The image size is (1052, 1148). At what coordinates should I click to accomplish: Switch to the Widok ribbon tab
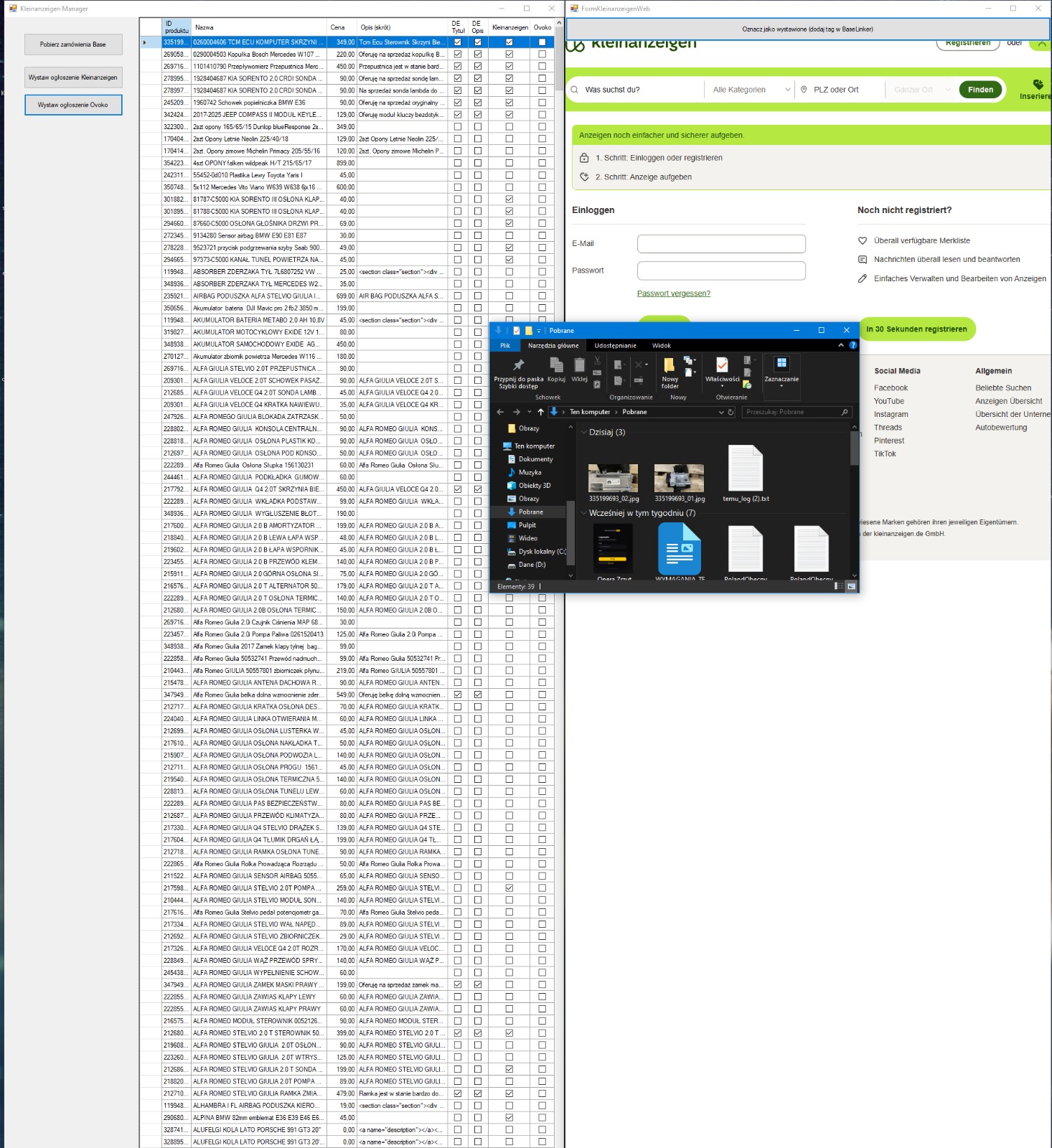coord(662,345)
